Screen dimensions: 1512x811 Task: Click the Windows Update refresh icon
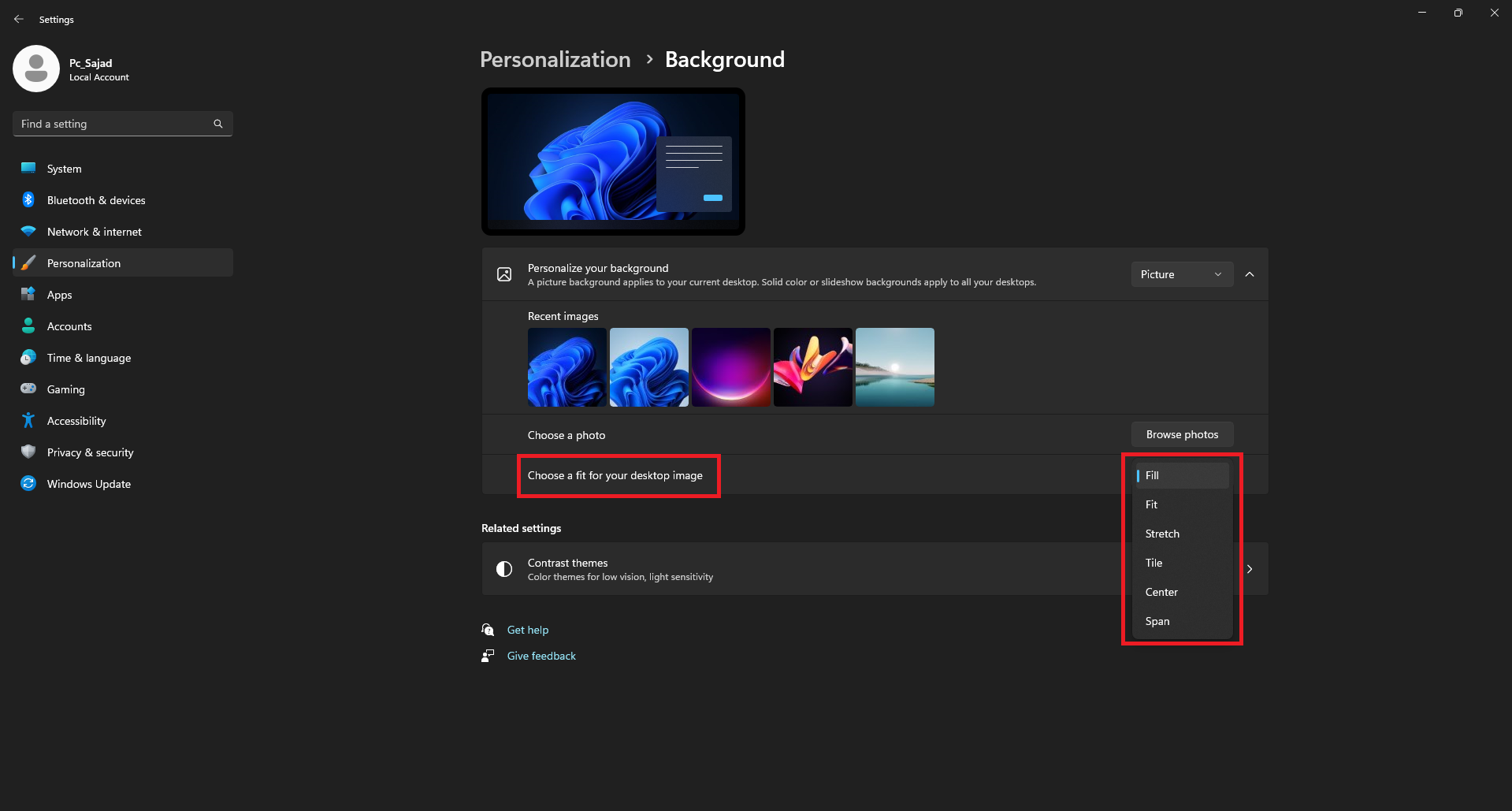click(x=28, y=483)
